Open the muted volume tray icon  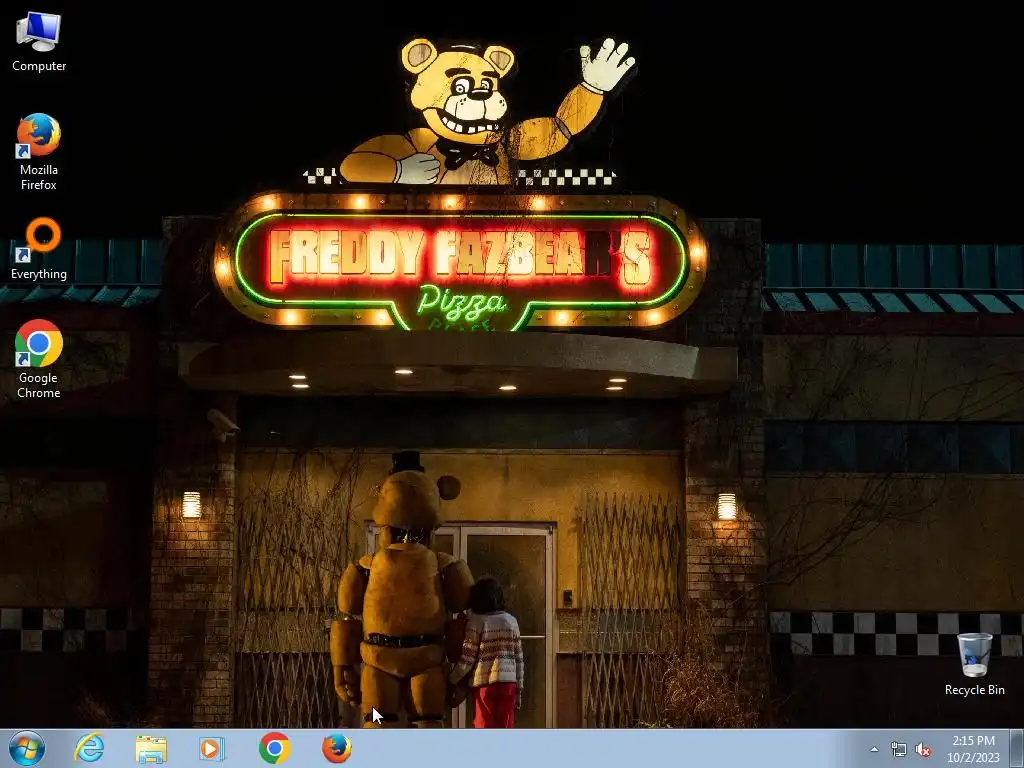pos(923,749)
